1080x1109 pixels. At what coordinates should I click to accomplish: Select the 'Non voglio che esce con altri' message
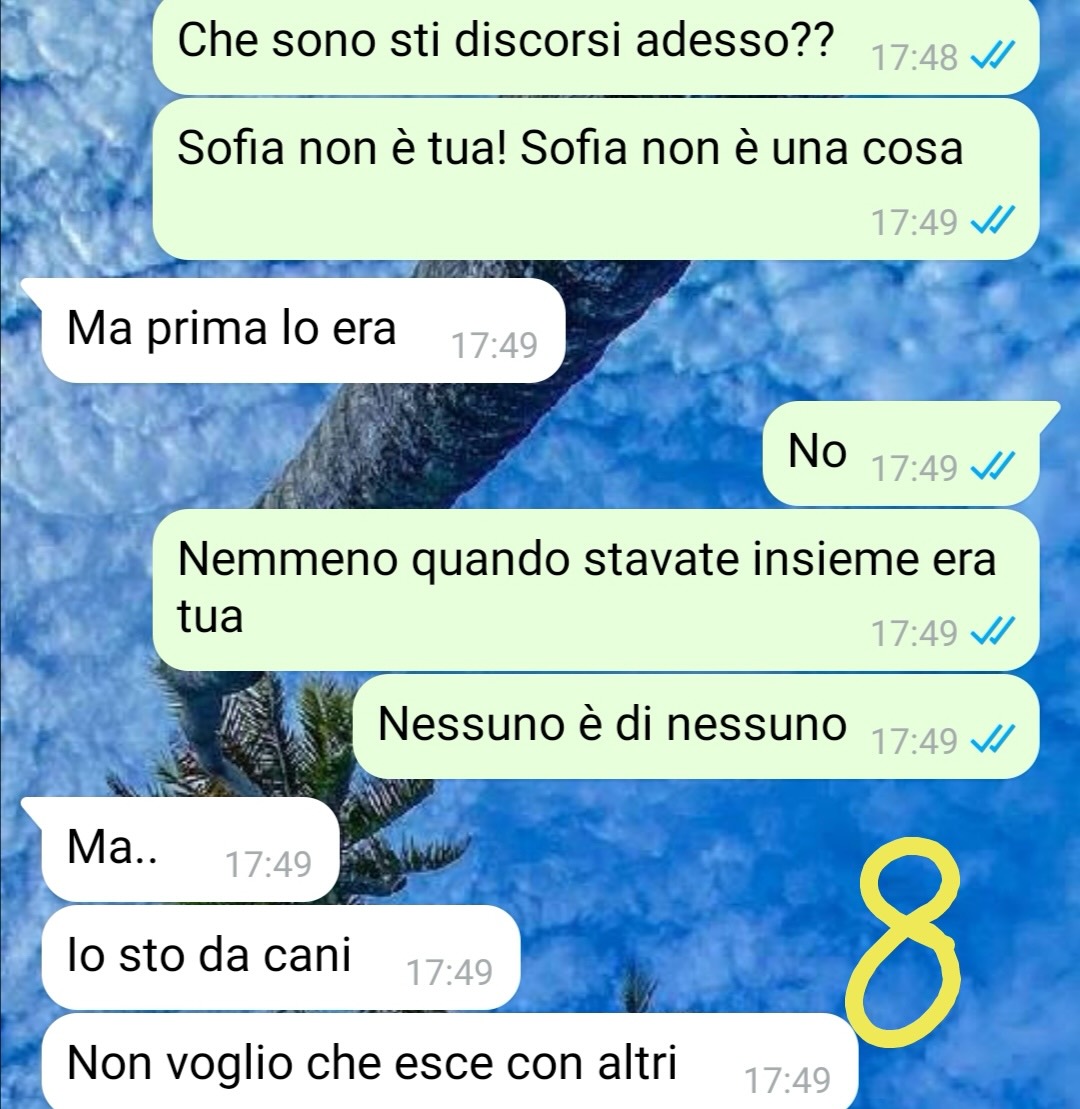450,1061
